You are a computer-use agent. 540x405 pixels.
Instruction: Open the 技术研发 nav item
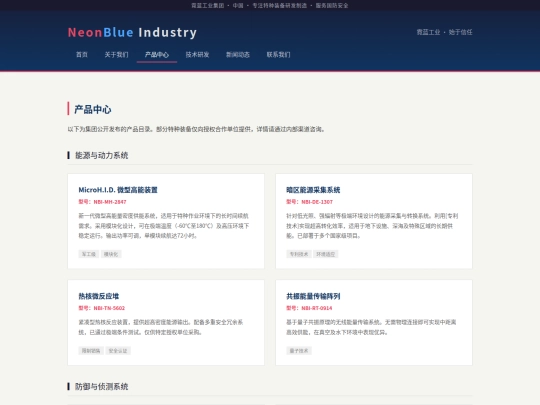(197, 54)
